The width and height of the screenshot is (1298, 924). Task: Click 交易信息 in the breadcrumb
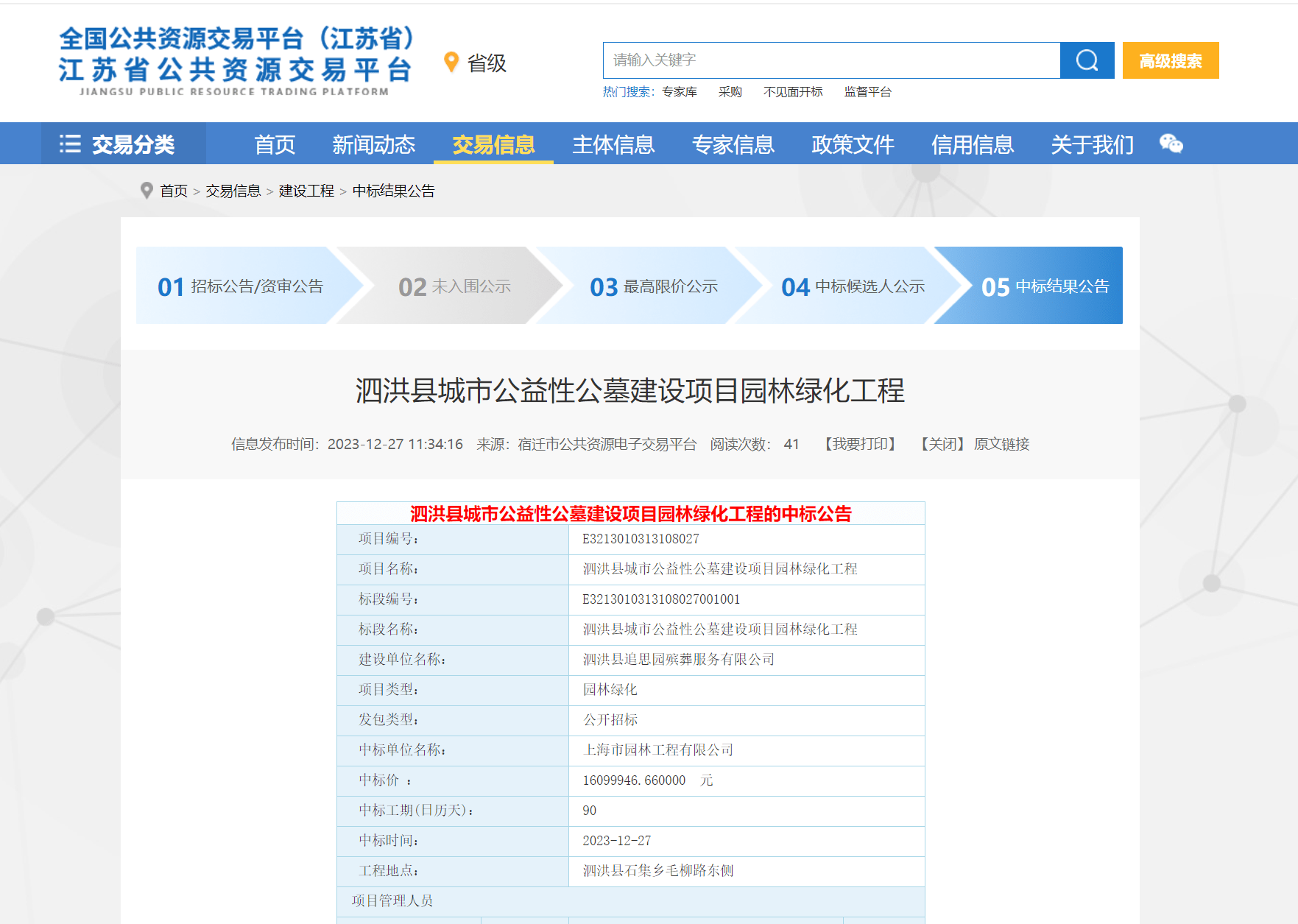coord(233,191)
